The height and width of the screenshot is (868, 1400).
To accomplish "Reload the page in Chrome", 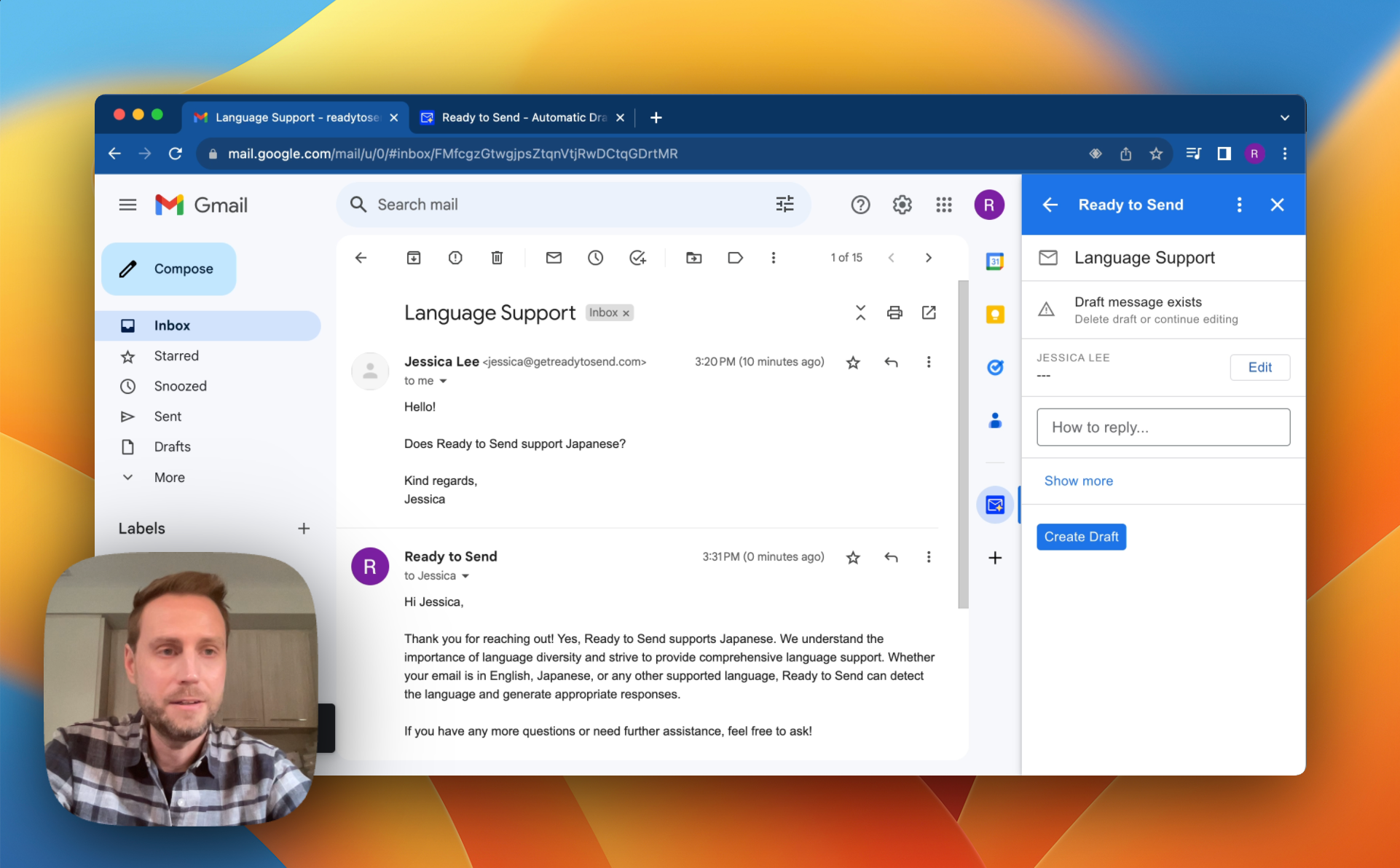I will pyautogui.click(x=176, y=154).
